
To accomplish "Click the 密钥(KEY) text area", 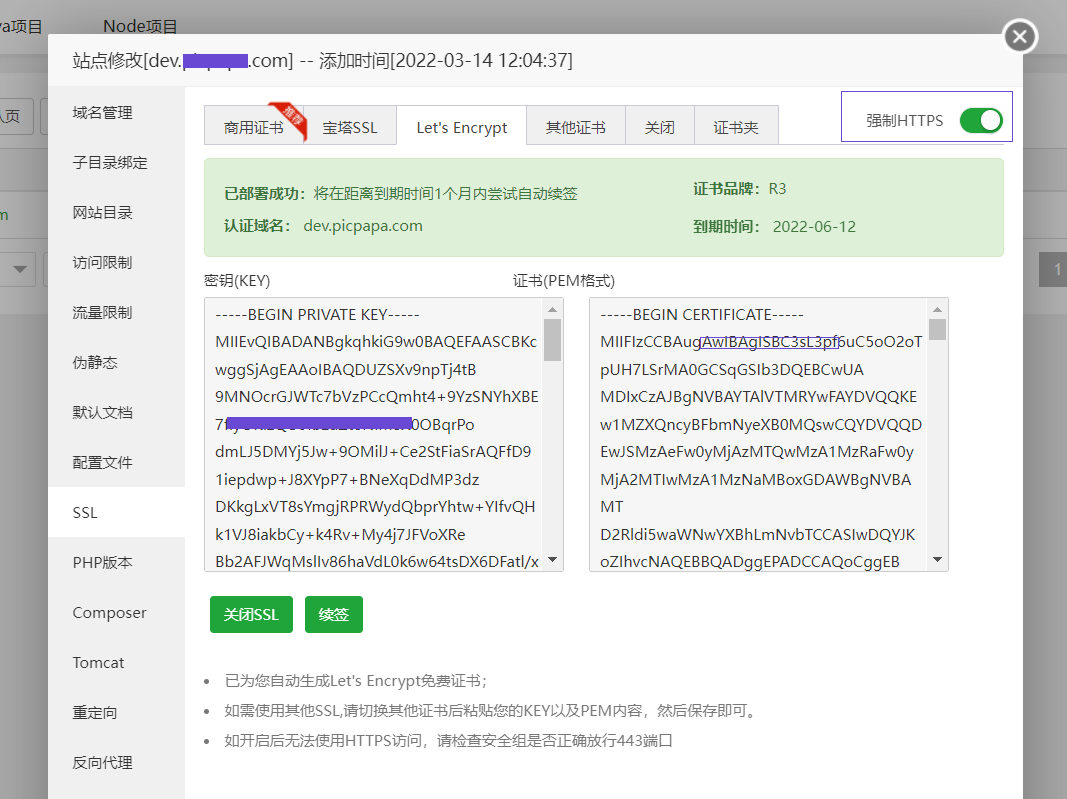I will pyautogui.click(x=370, y=430).
